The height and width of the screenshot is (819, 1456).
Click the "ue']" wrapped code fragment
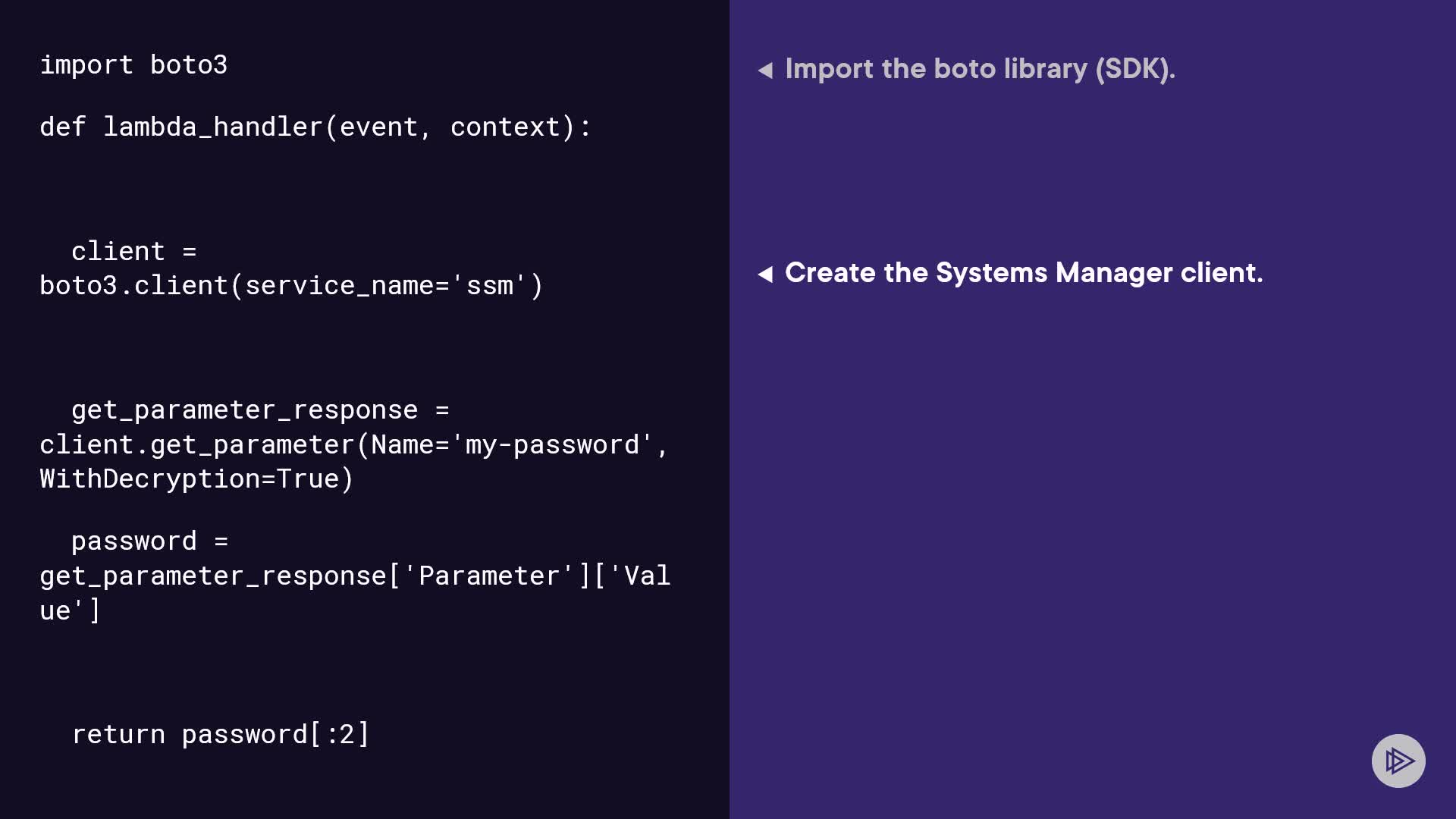click(70, 611)
